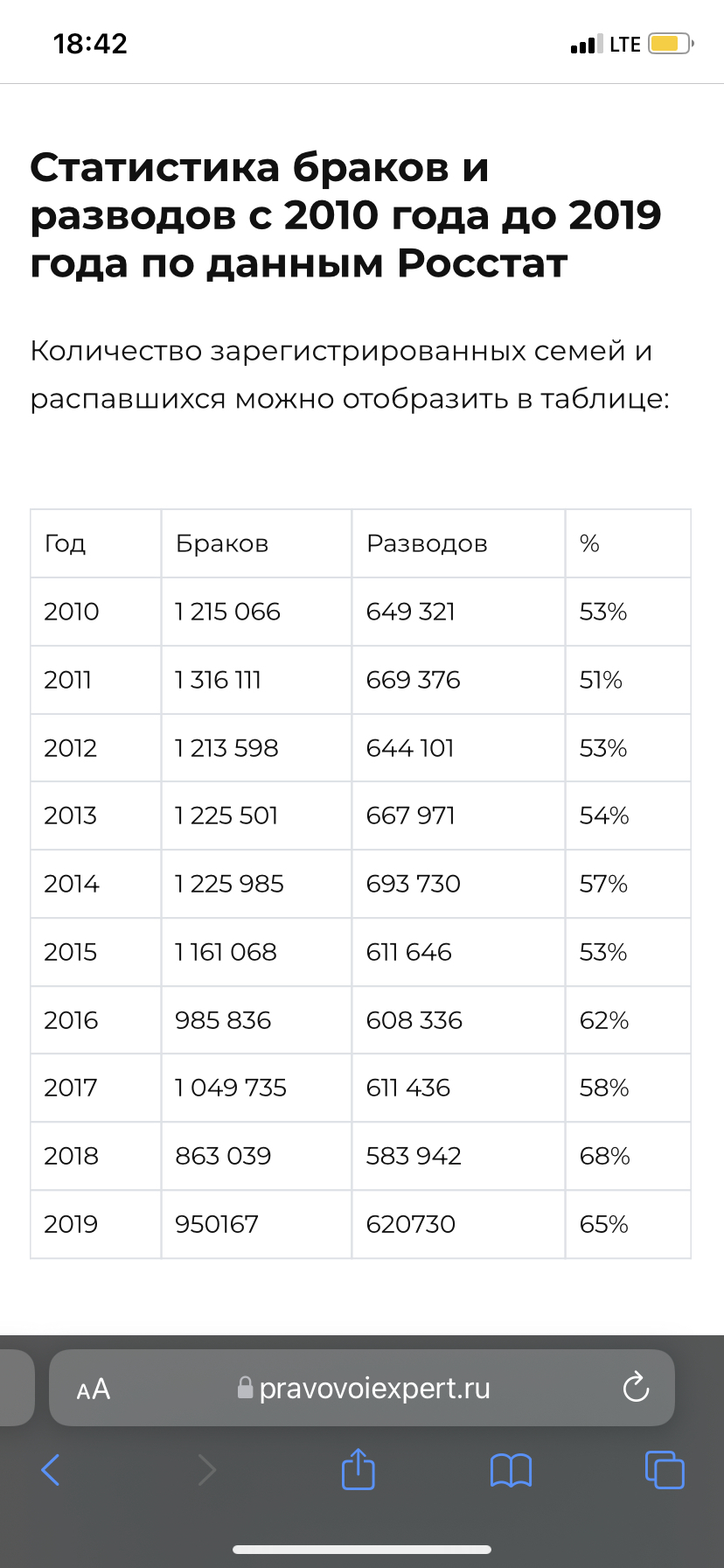724x1568 pixels.
Task: Open the Share sheet icon
Action: tap(358, 1469)
